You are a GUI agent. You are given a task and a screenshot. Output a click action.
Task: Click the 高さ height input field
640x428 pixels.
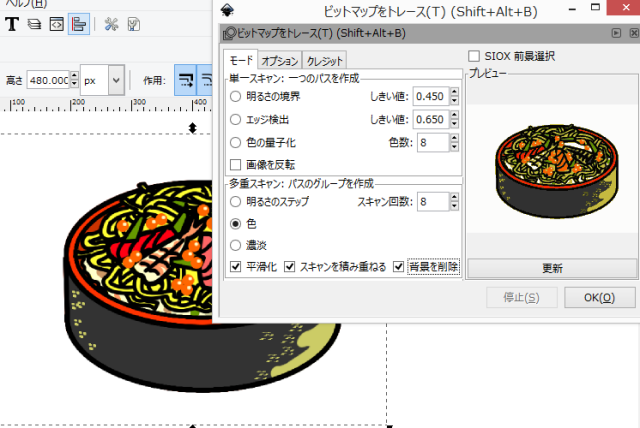[x=46, y=80]
